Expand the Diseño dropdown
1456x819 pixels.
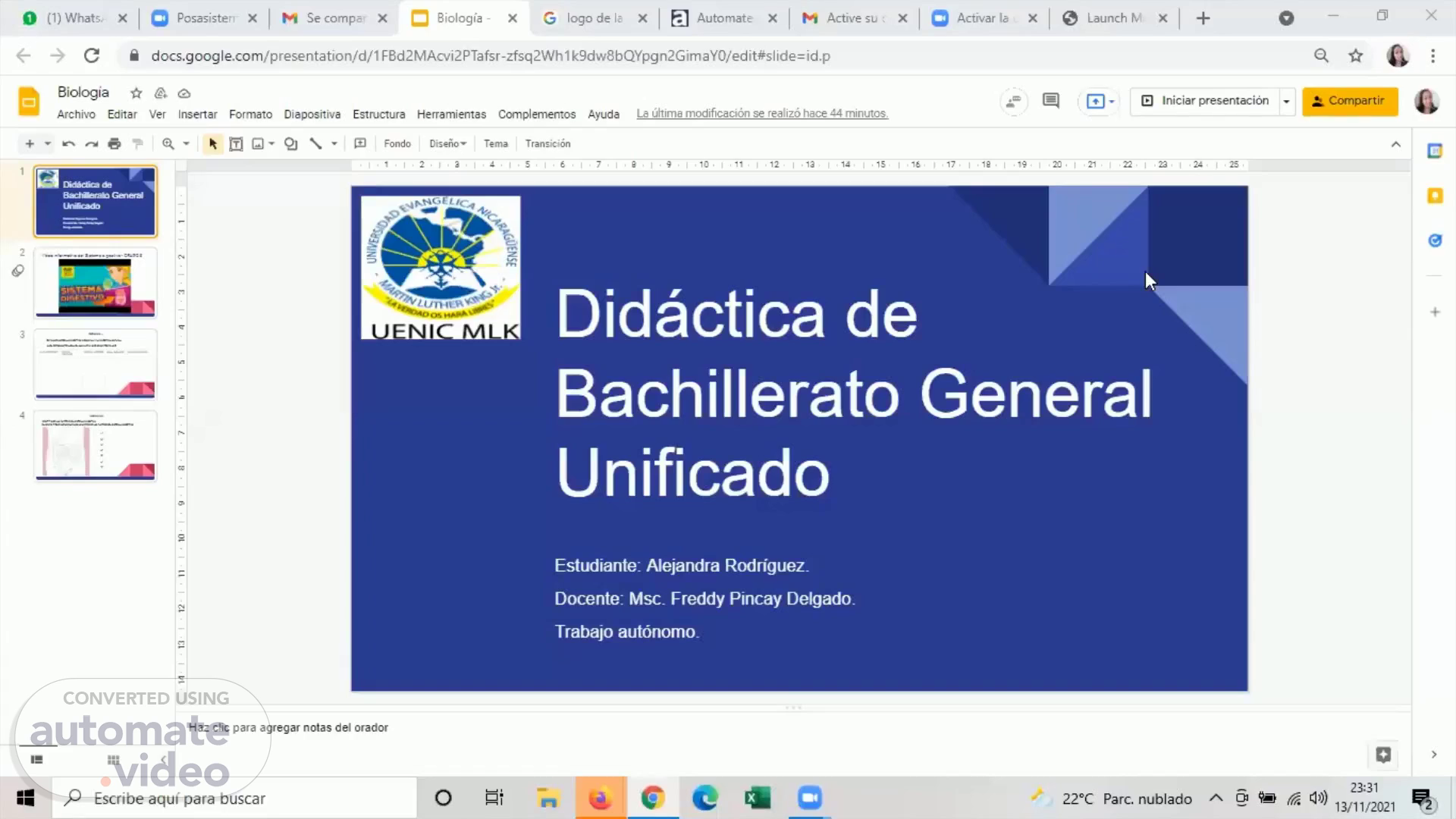(447, 144)
